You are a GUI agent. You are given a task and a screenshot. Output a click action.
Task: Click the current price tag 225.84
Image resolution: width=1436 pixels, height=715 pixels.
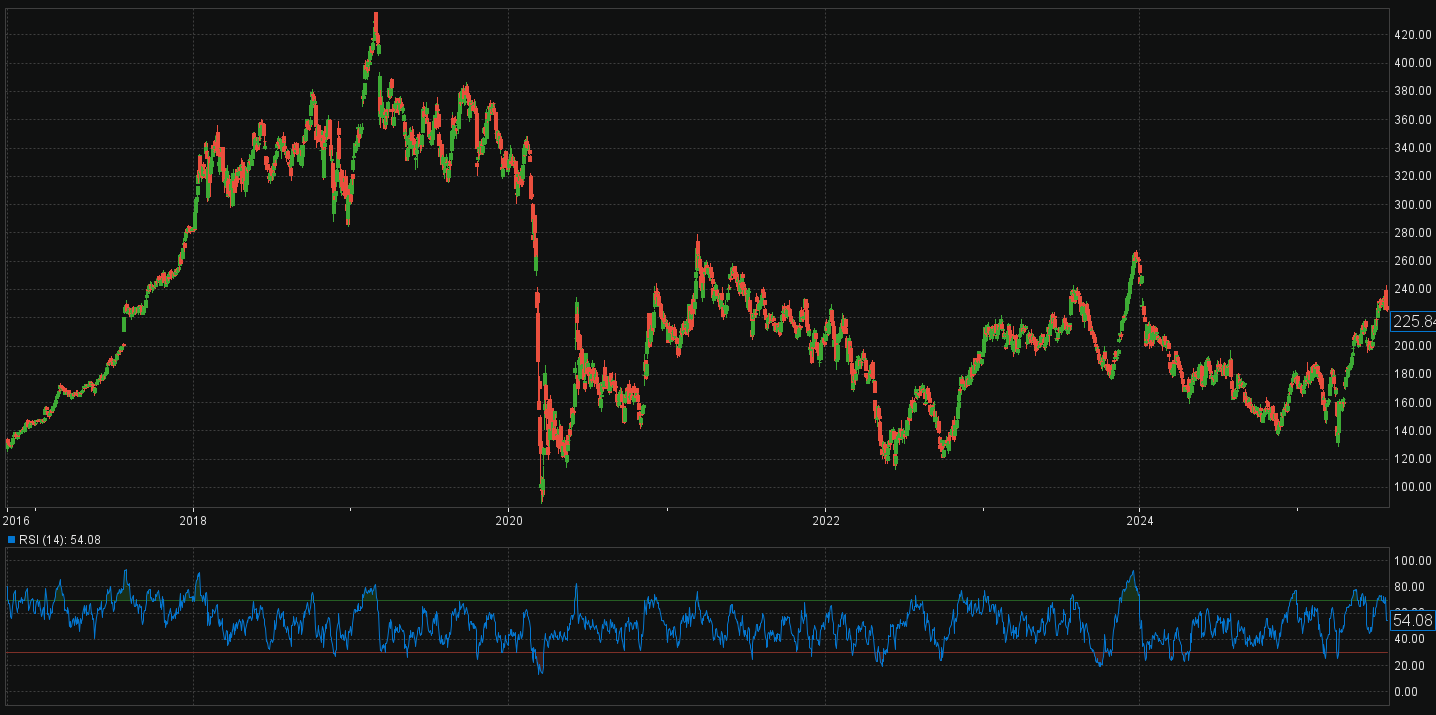[1413, 321]
